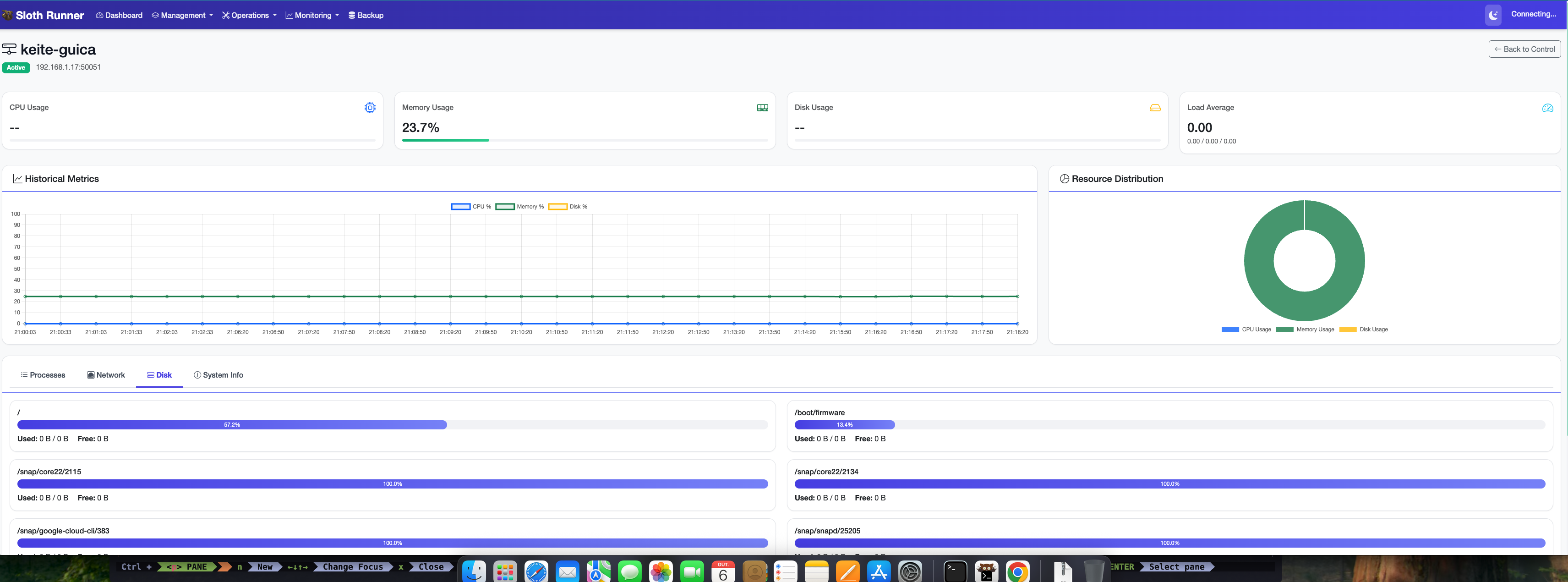The height and width of the screenshot is (582, 1568).
Task: Click the Disk Usage drive icon
Action: (1155, 108)
